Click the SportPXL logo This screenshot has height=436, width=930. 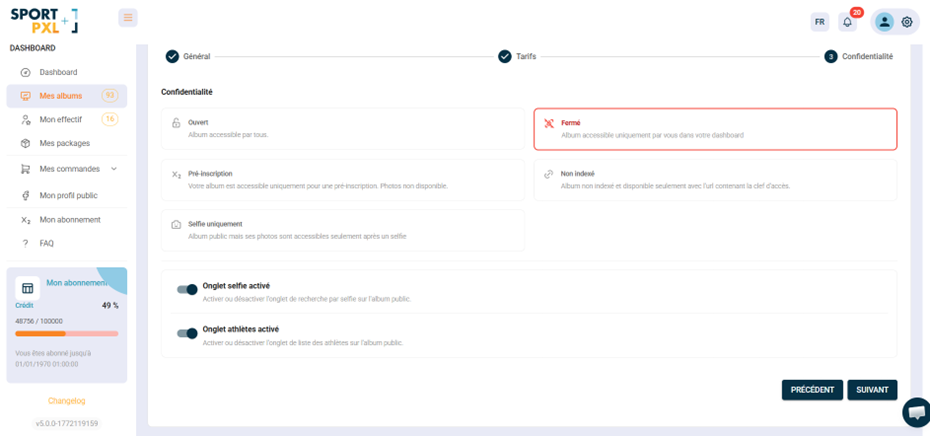coord(43,20)
